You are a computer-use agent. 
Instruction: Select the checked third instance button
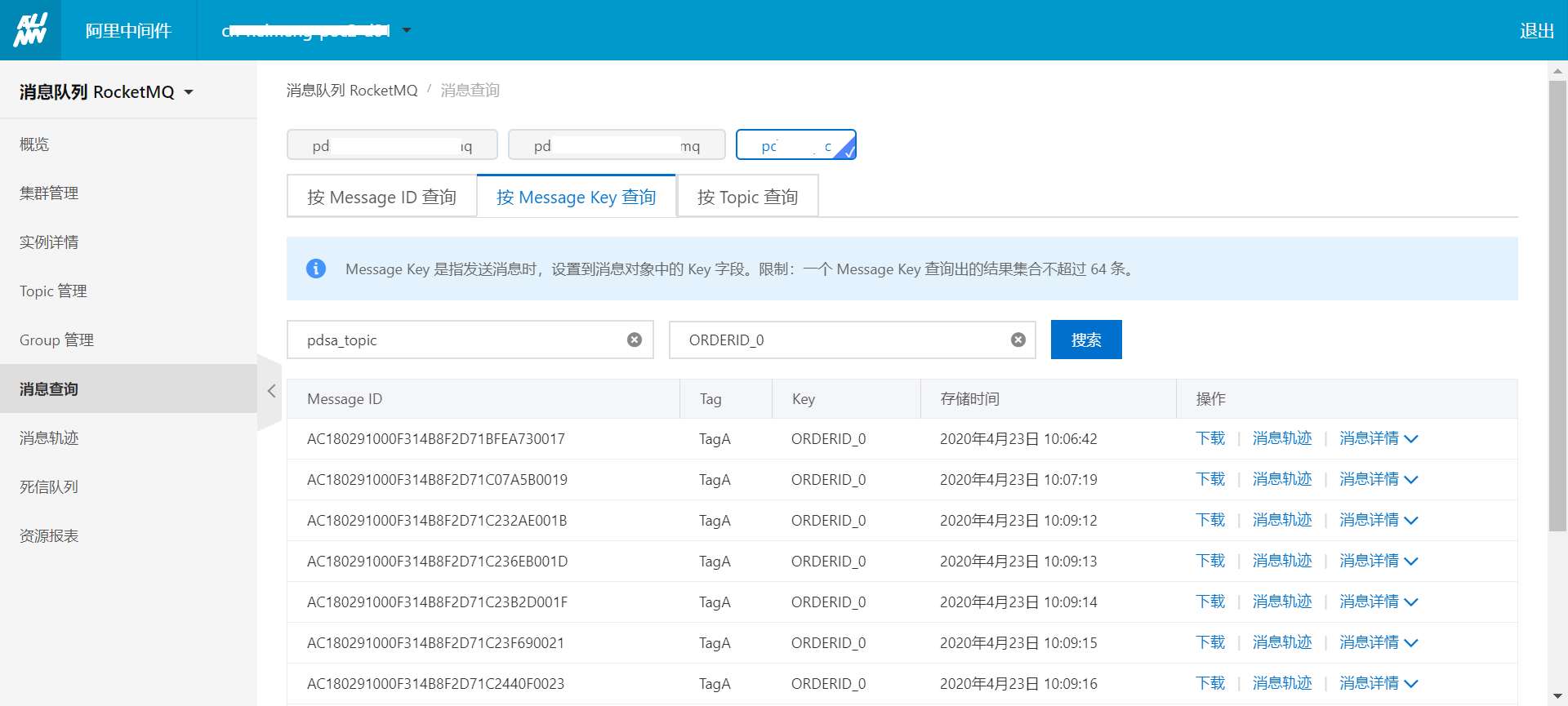796,144
